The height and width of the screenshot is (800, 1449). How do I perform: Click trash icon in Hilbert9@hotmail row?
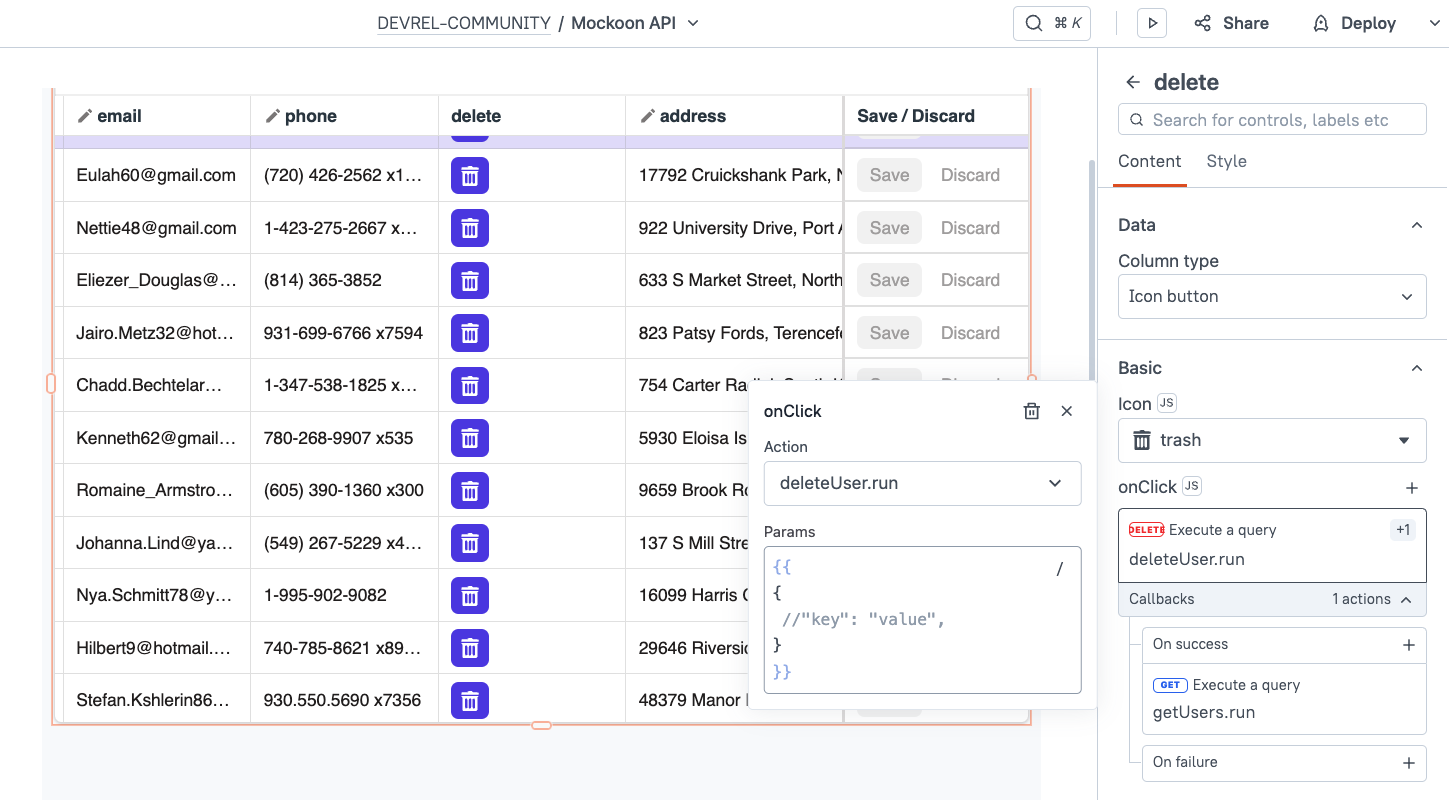point(470,648)
